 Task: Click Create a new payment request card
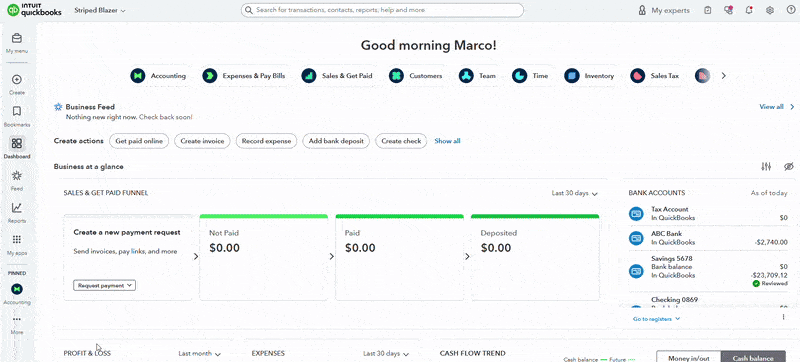128,257
